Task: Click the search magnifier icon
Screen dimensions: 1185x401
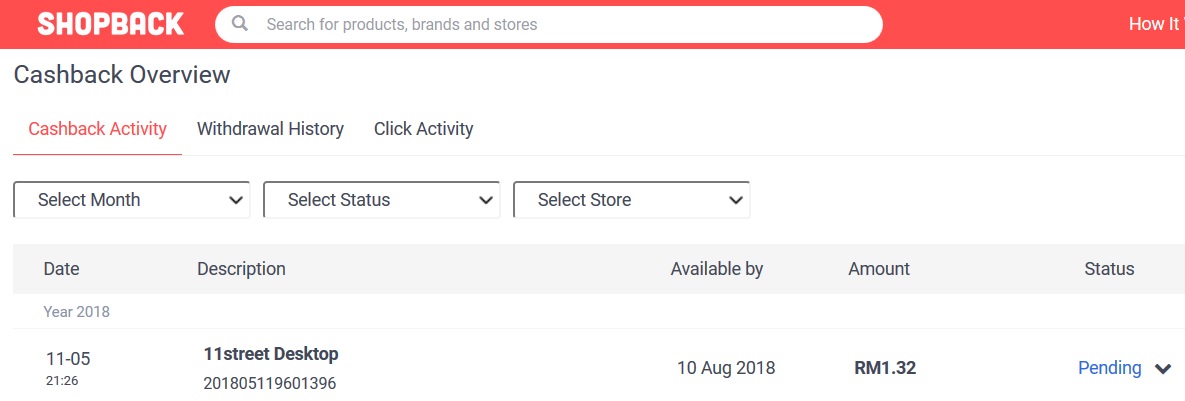Action: pyautogui.click(x=240, y=24)
